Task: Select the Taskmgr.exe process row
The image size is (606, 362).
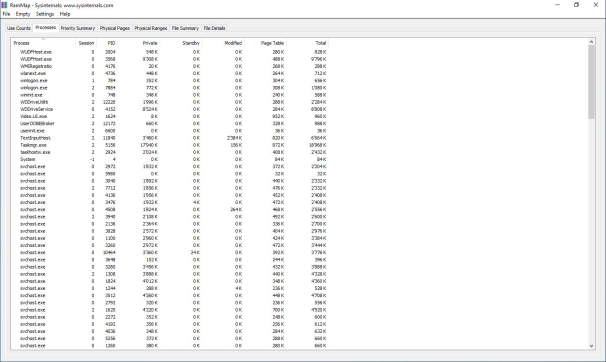Action: tap(170, 145)
